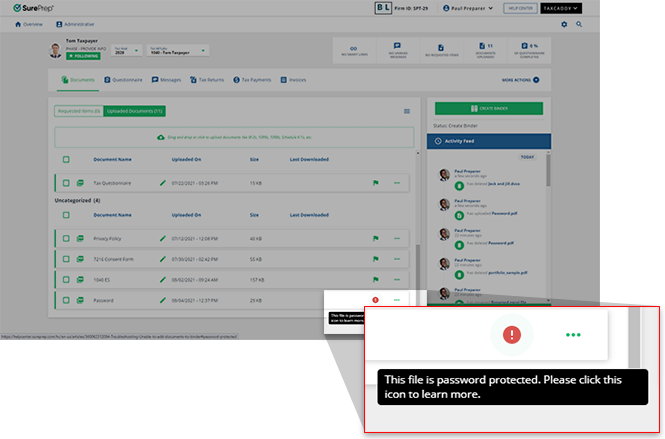Check the Uncategorized select-all checkbox
The height and width of the screenshot is (439, 665).
tap(66, 215)
